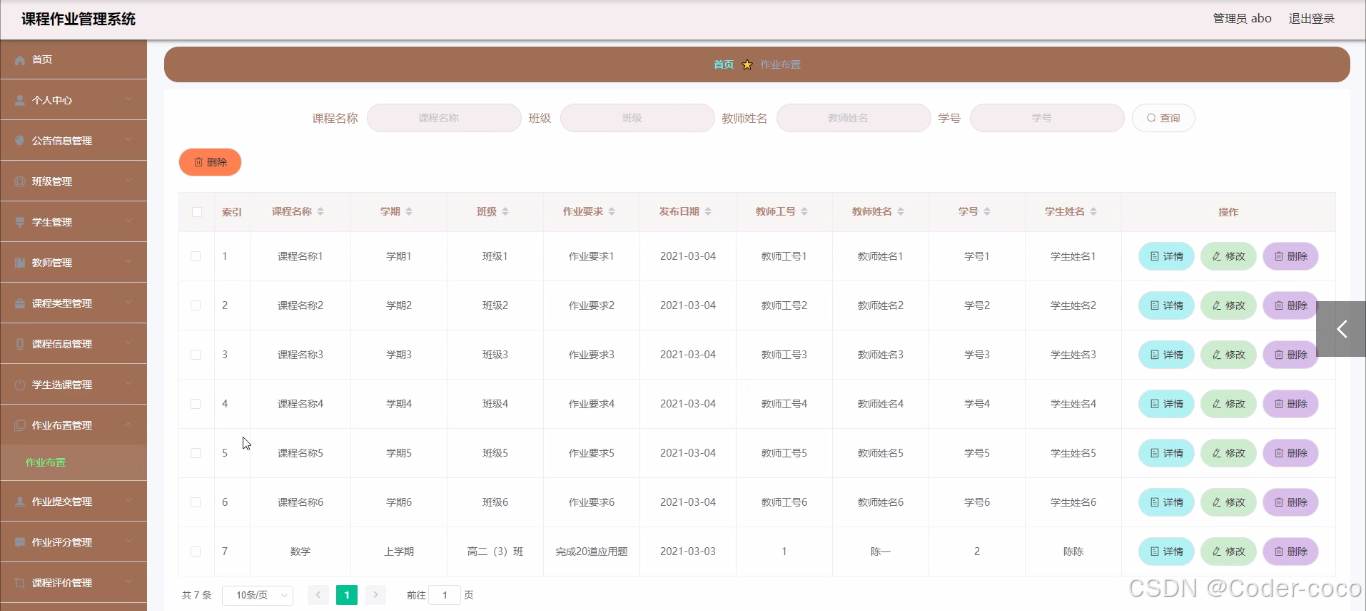Image resolution: width=1366 pixels, height=611 pixels.
Task: Click the chat icon beside 作业评分管理
Action: point(20,542)
